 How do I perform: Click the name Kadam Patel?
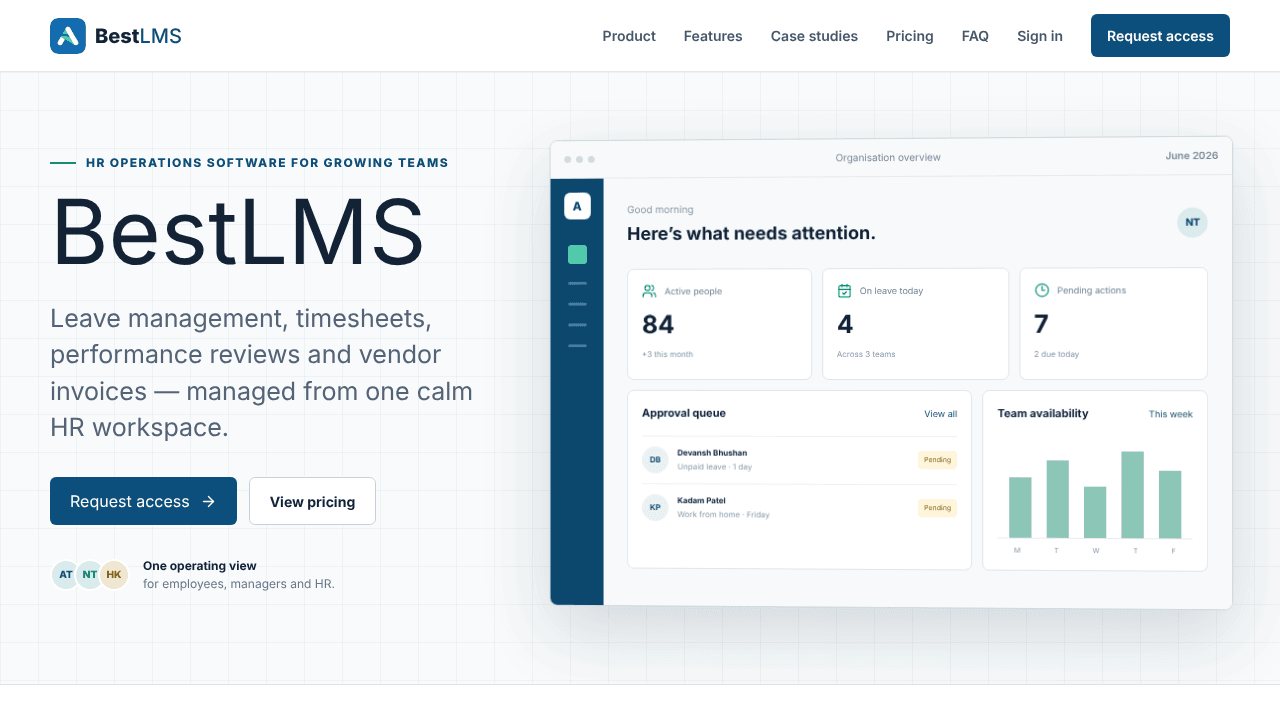[701, 500]
